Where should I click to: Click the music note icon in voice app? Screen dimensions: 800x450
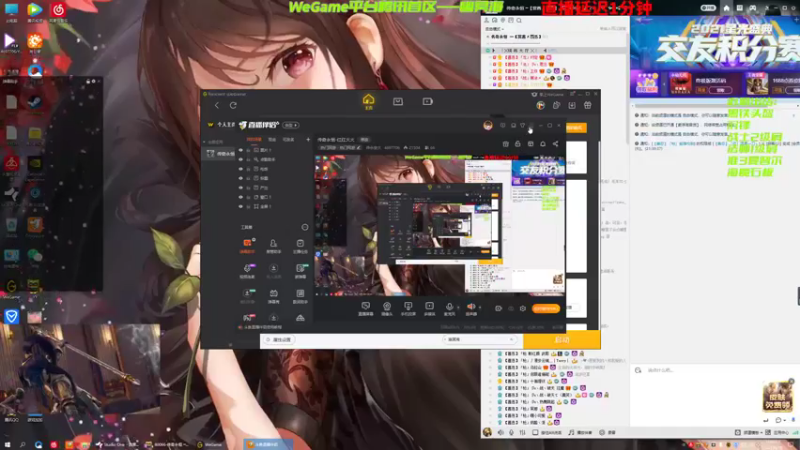571,433
